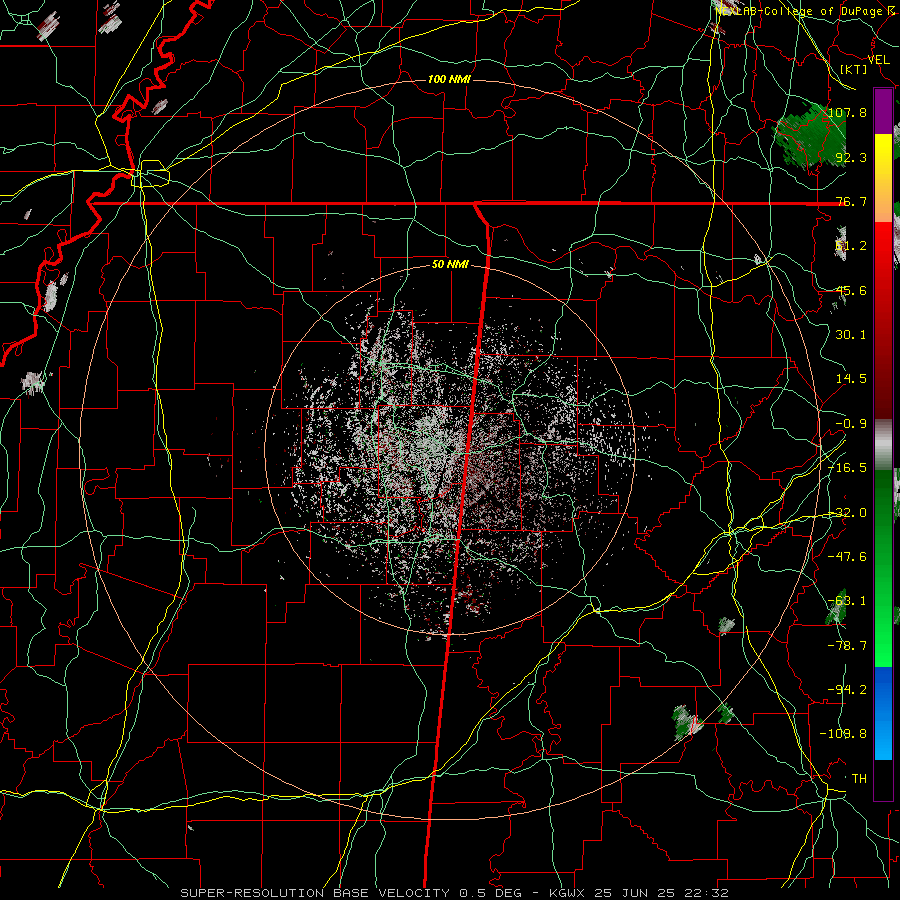Click the large green echo near the legend
Screen dimensions: 900x900
pyautogui.click(x=810, y=138)
